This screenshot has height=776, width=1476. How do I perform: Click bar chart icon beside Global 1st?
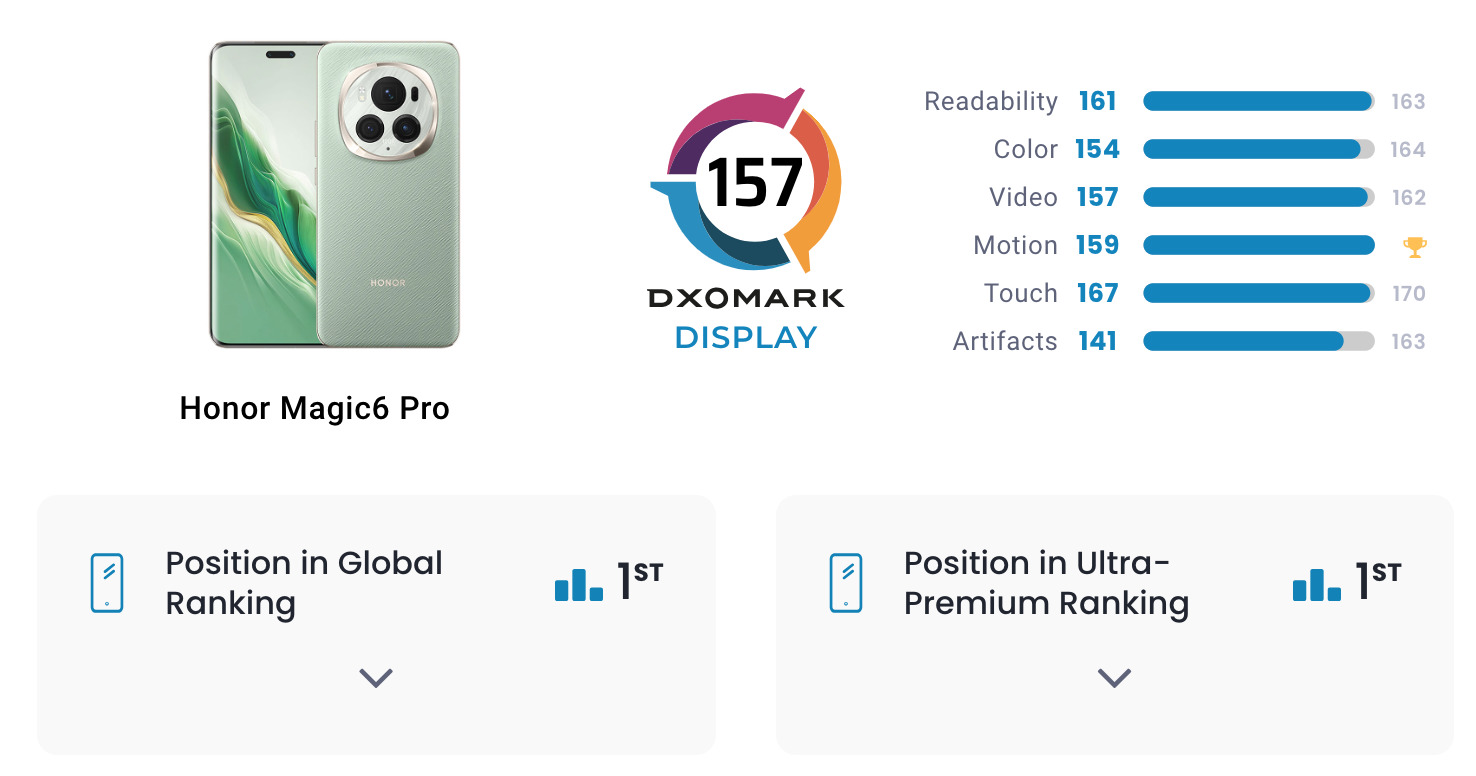[x=579, y=584]
